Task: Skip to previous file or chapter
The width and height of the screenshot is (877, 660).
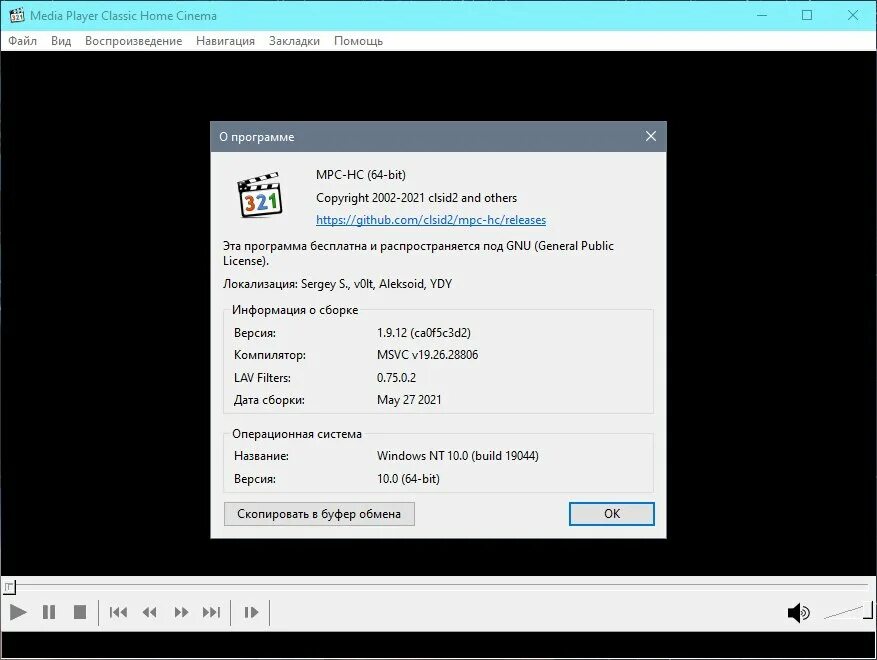Action: point(118,612)
